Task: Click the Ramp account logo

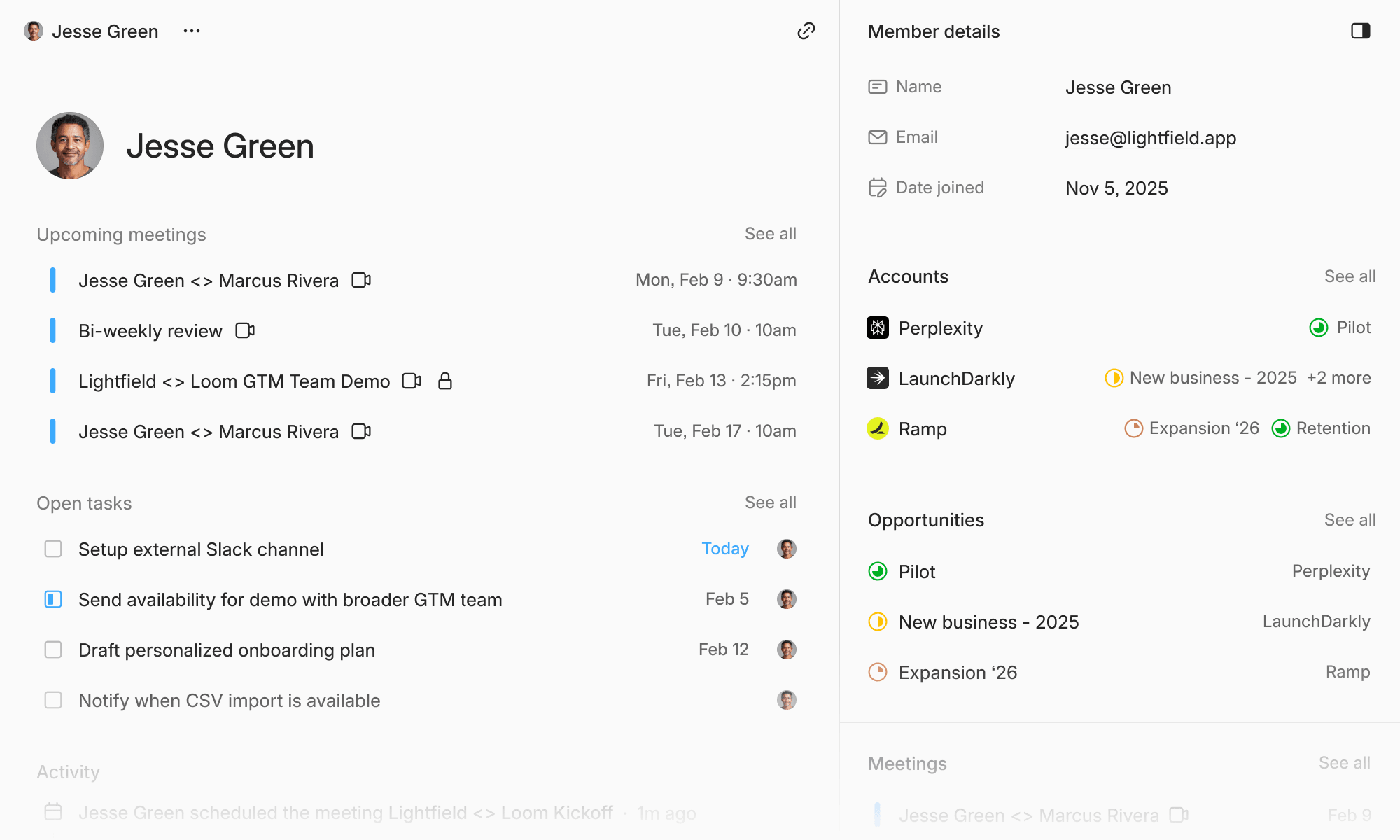Action: click(878, 428)
